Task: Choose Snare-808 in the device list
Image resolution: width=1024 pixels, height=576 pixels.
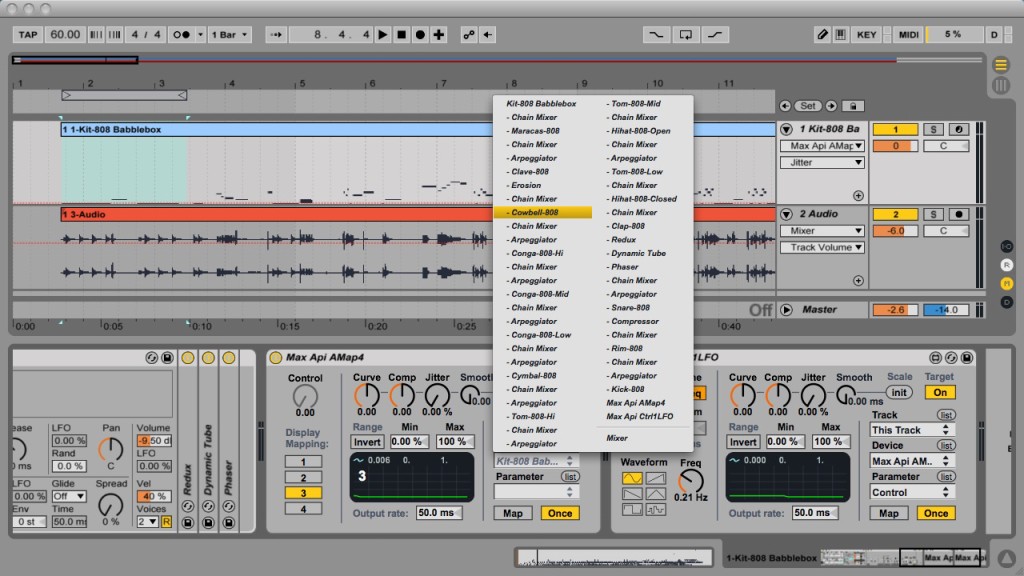Action: point(630,308)
